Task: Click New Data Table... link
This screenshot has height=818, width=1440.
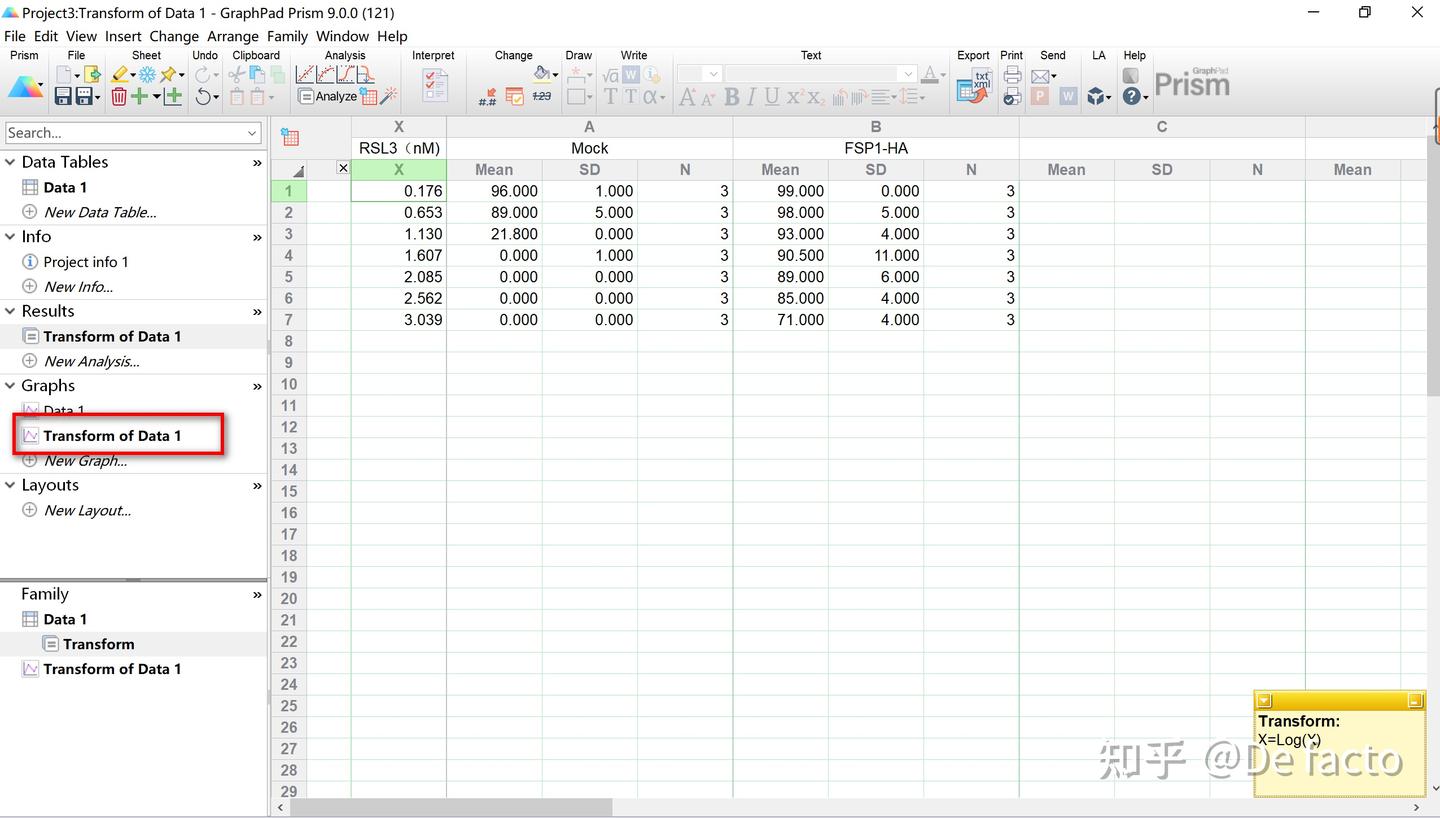Action: click(x=100, y=212)
